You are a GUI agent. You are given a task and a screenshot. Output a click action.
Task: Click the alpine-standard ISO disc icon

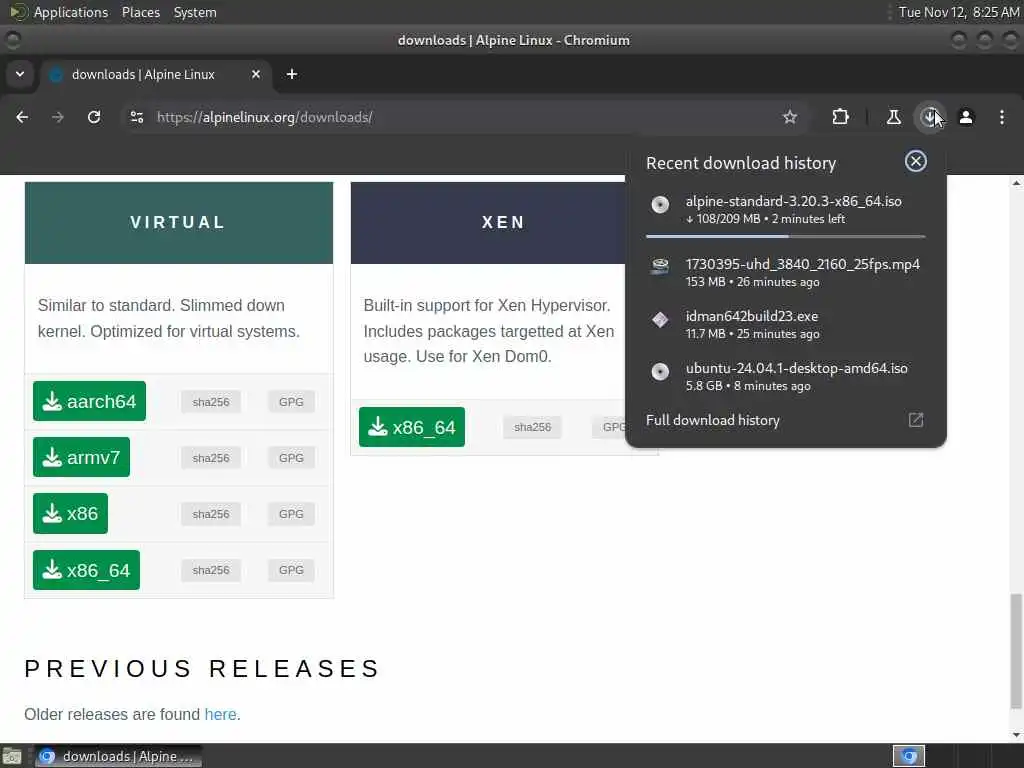660,204
